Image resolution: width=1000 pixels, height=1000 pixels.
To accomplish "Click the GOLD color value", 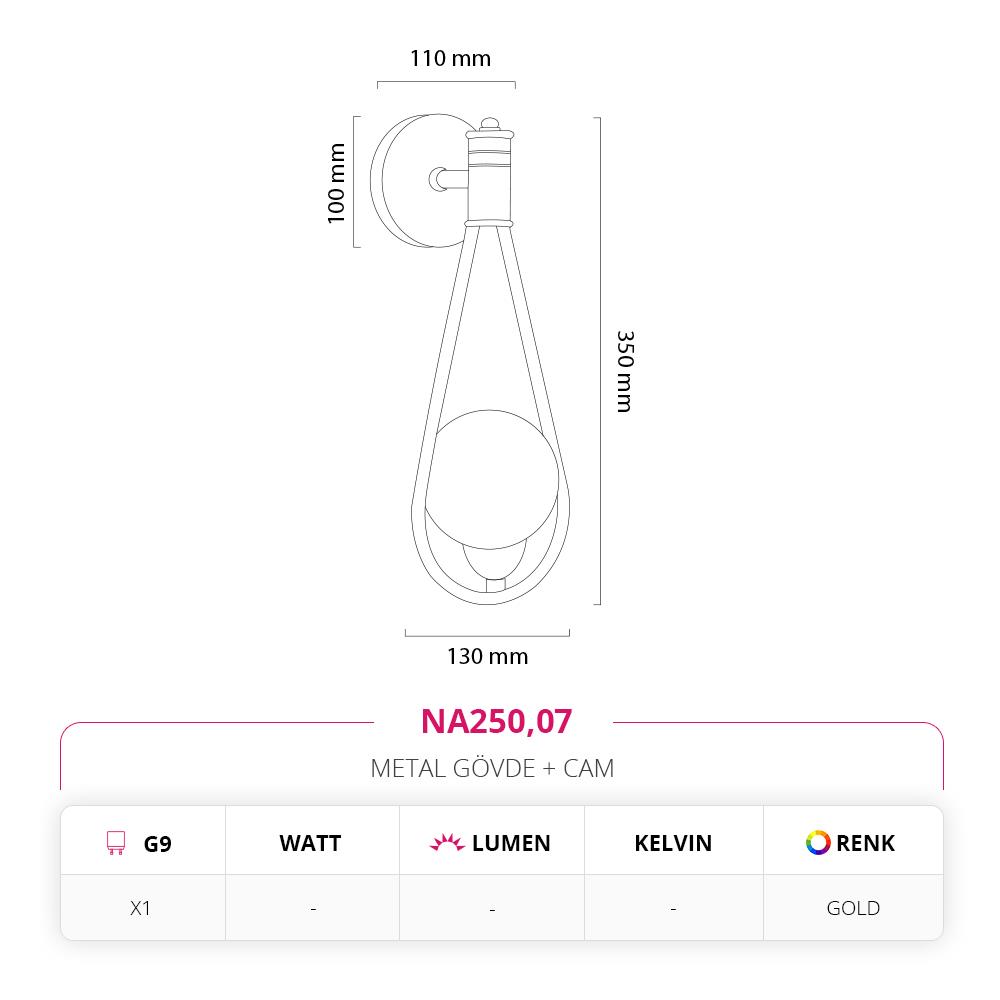I will [x=853, y=908].
